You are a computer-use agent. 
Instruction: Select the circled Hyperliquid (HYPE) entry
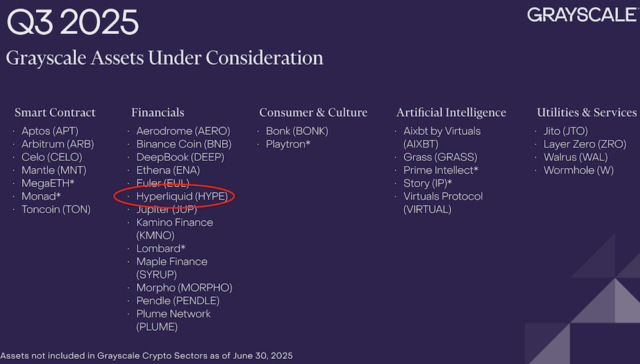coord(182,196)
